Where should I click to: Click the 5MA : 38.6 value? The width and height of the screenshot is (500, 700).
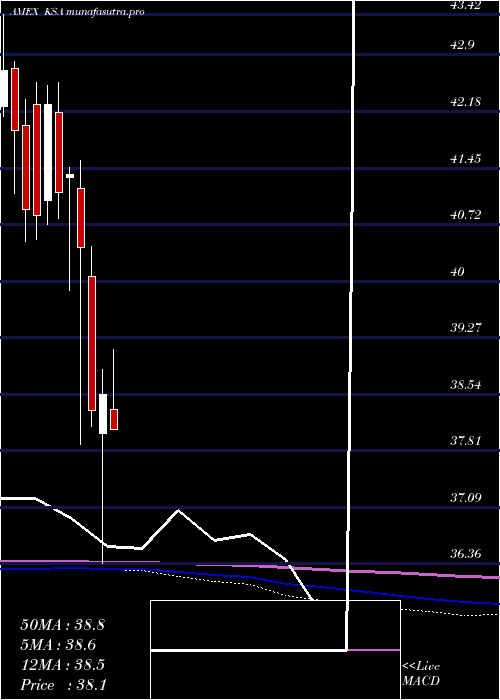(x=58, y=644)
